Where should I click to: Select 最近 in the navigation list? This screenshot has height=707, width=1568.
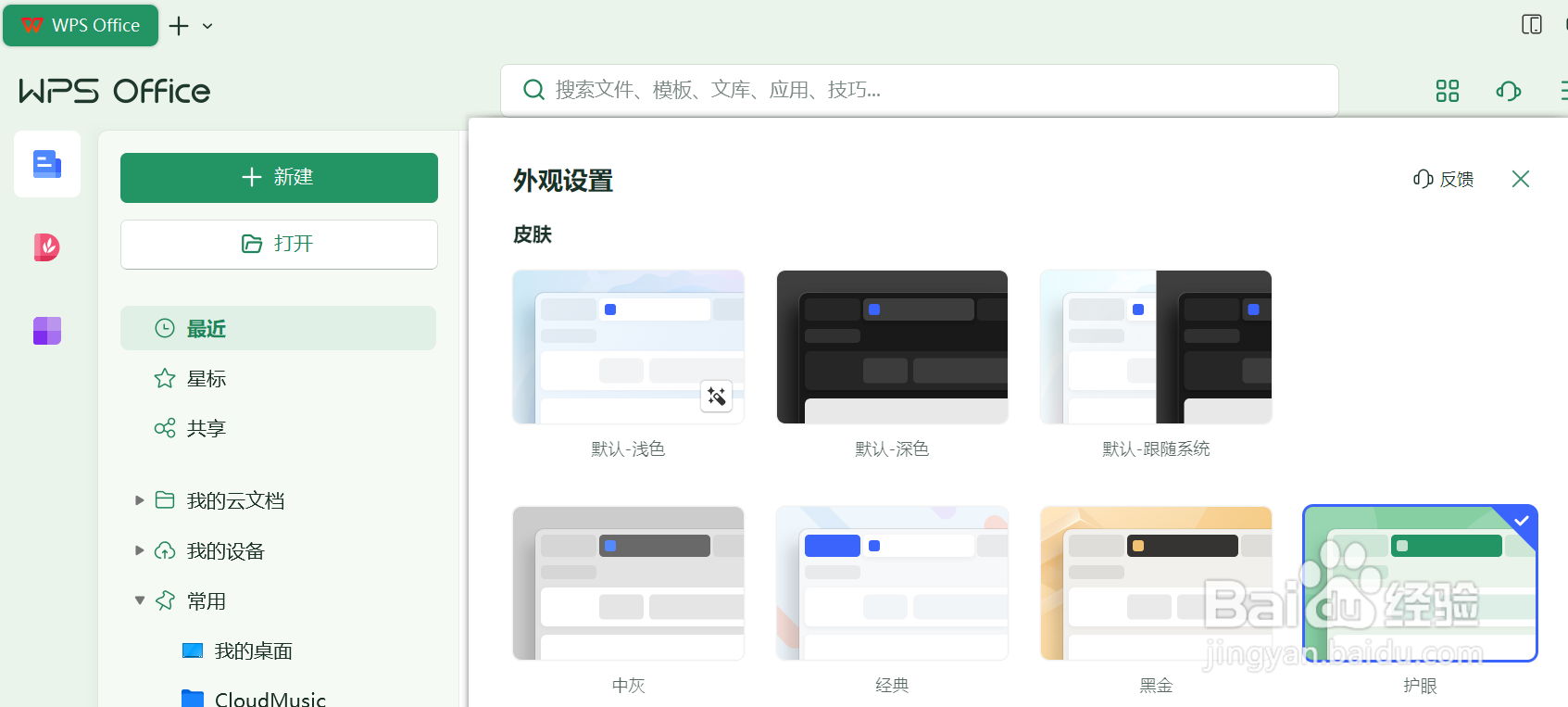pyautogui.click(x=278, y=328)
